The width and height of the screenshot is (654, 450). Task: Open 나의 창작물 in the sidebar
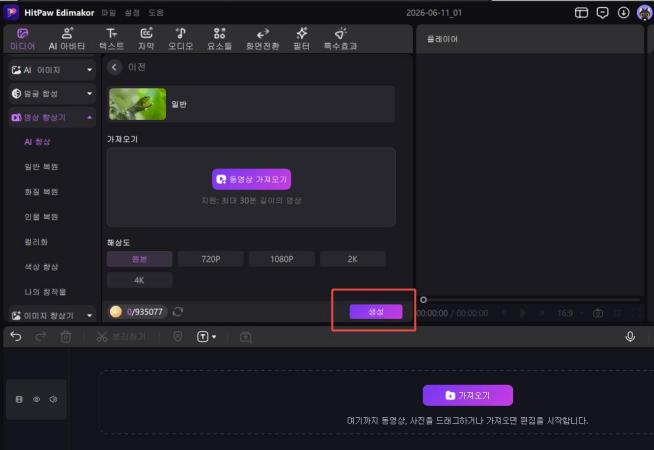click(x=45, y=292)
